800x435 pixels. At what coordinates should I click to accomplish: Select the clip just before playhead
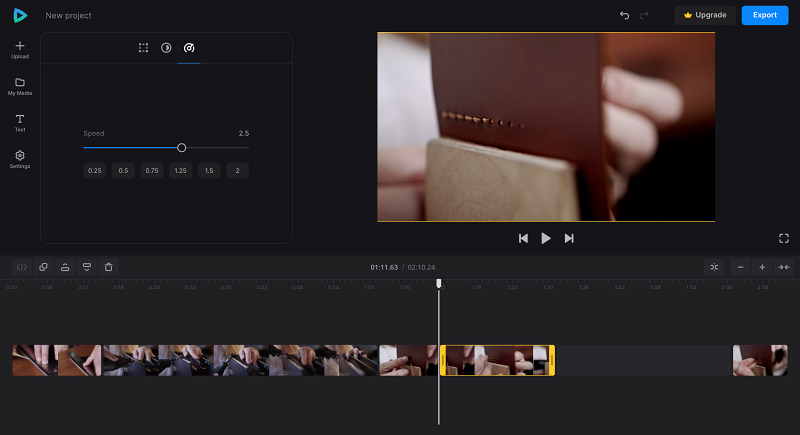[408, 361]
